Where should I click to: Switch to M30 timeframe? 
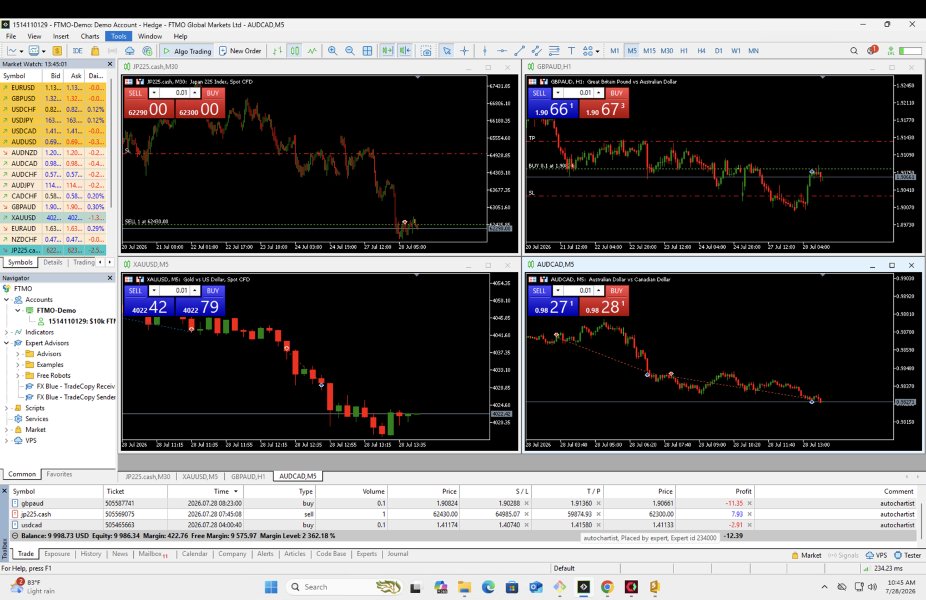(667, 51)
